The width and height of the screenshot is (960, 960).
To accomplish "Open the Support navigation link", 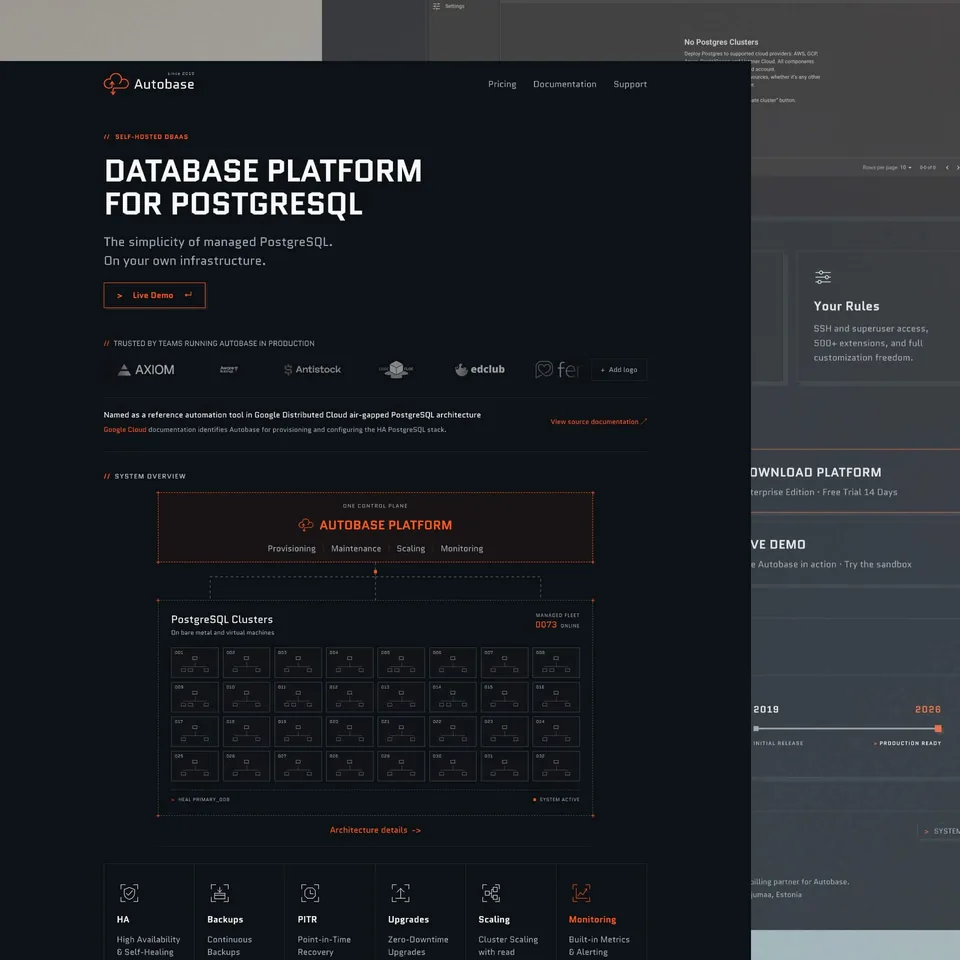I will point(630,84).
